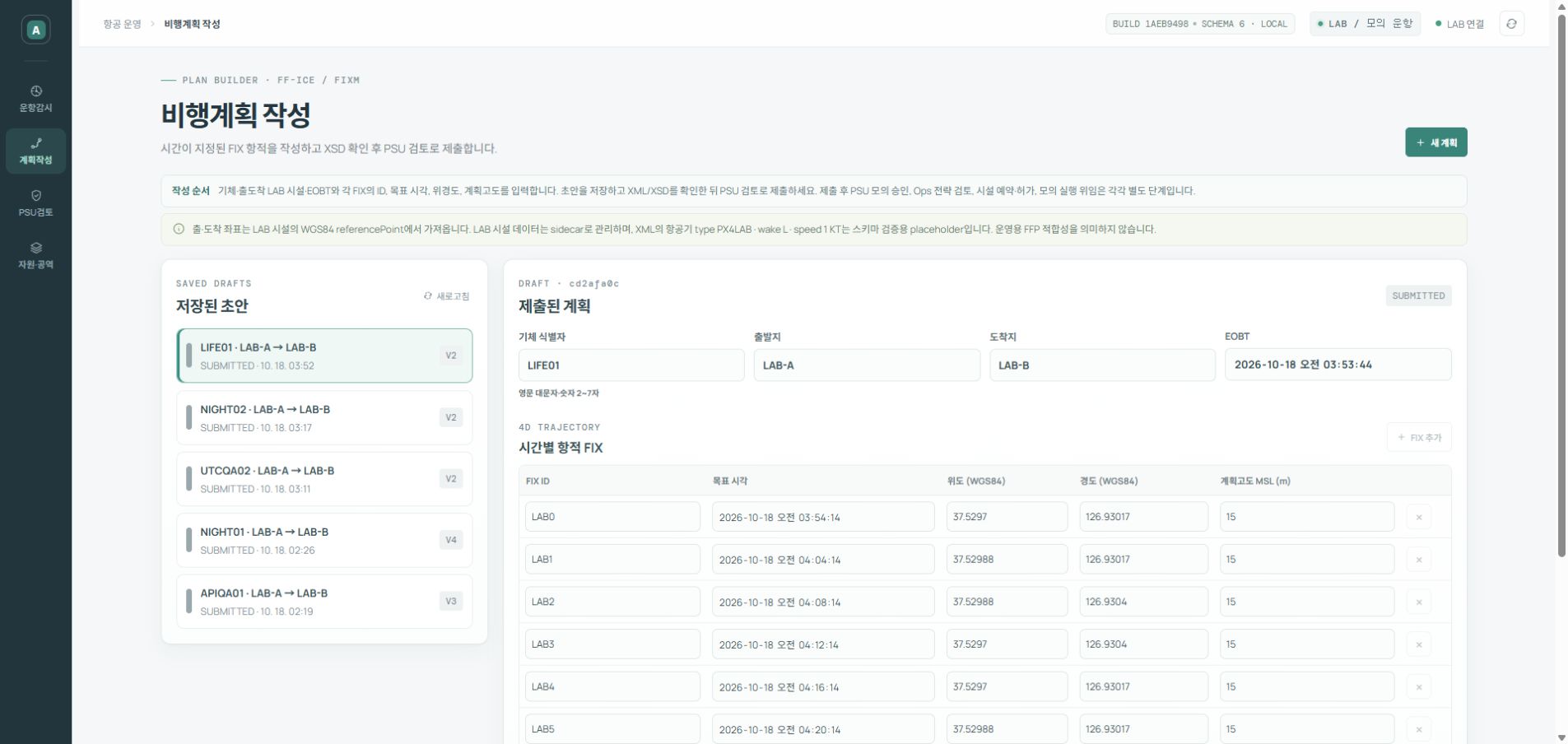The width and height of the screenshot is (1568, 744).
Task: Remove the LAB1 fix row
Action: (1418, 560)
